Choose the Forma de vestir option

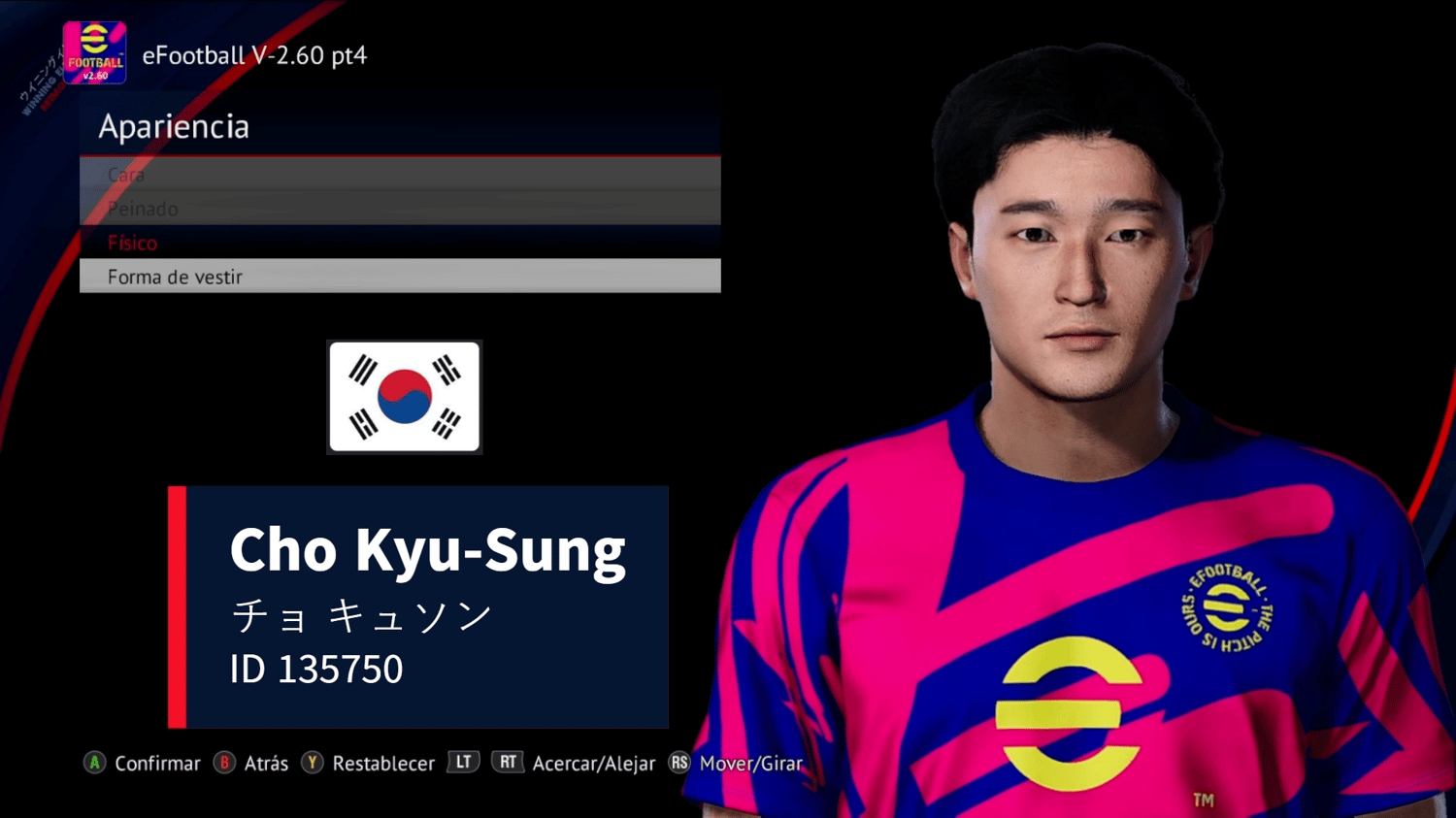400,277
